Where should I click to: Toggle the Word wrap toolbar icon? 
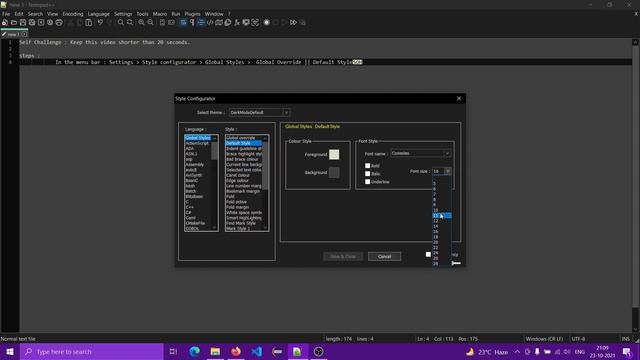tap(183, 22)
